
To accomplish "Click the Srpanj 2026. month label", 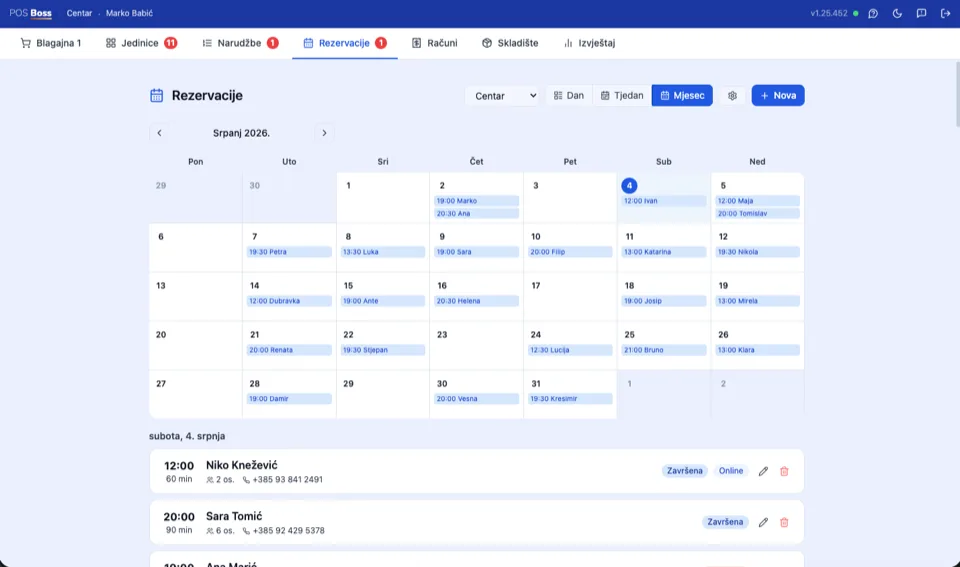I will 241,133.
